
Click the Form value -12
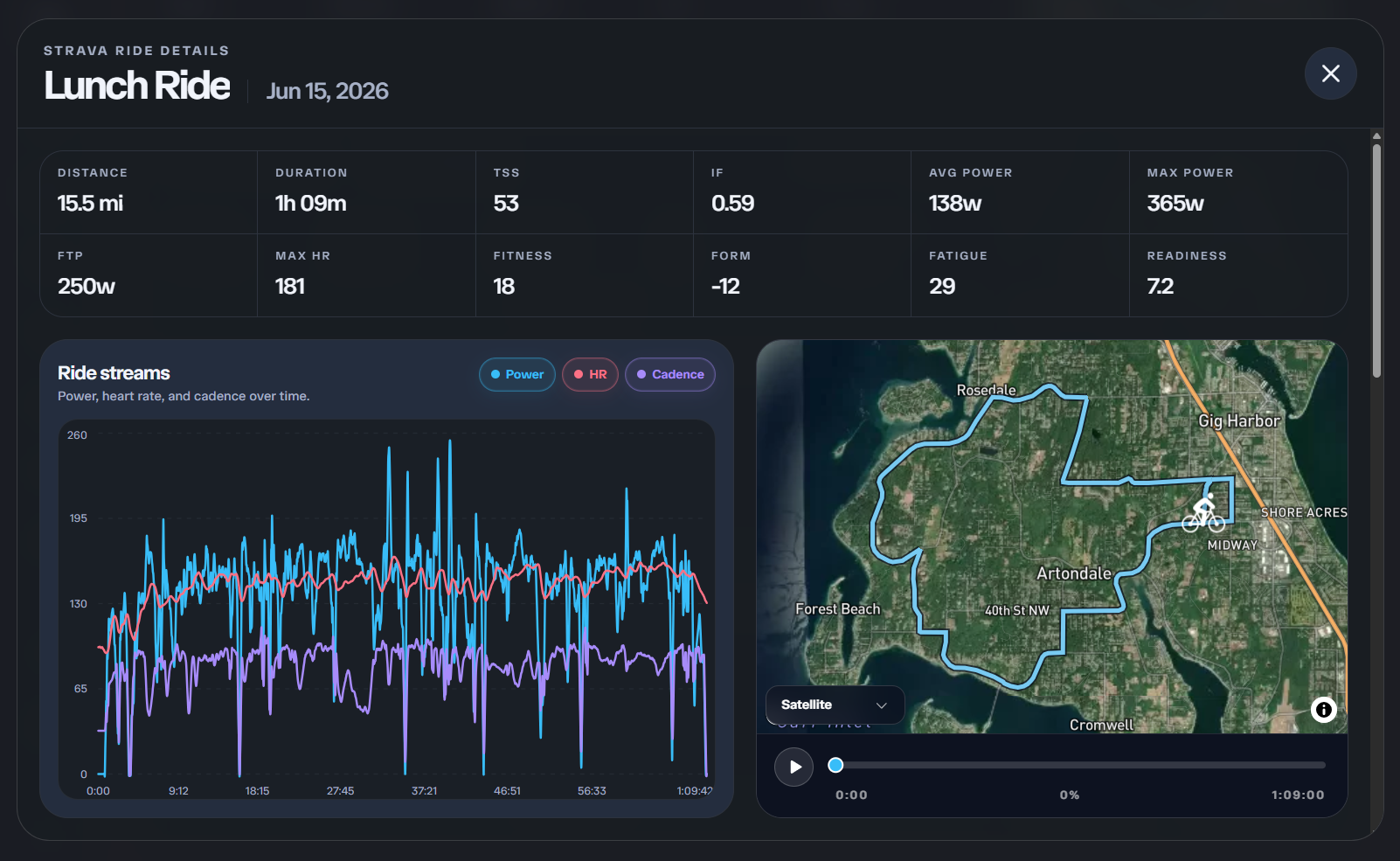[725, 287]
